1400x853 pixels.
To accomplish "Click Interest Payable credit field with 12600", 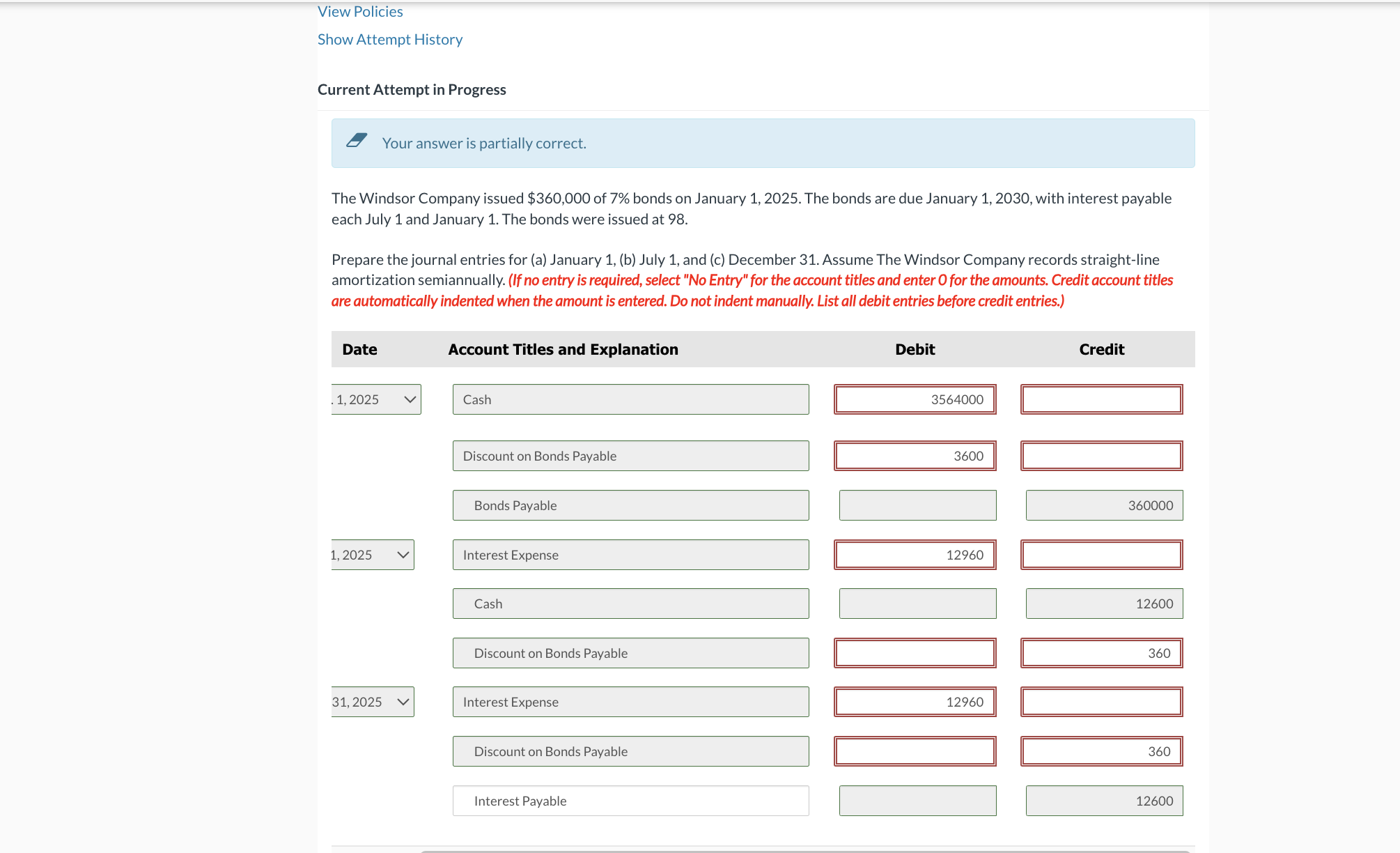I will click(x=1104, y=801).
